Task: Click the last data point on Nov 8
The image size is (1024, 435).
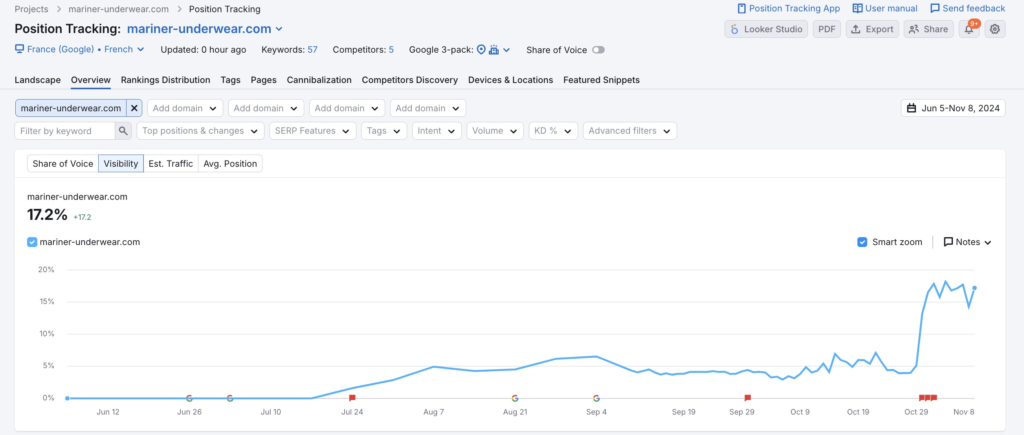Action: (974, 288)
